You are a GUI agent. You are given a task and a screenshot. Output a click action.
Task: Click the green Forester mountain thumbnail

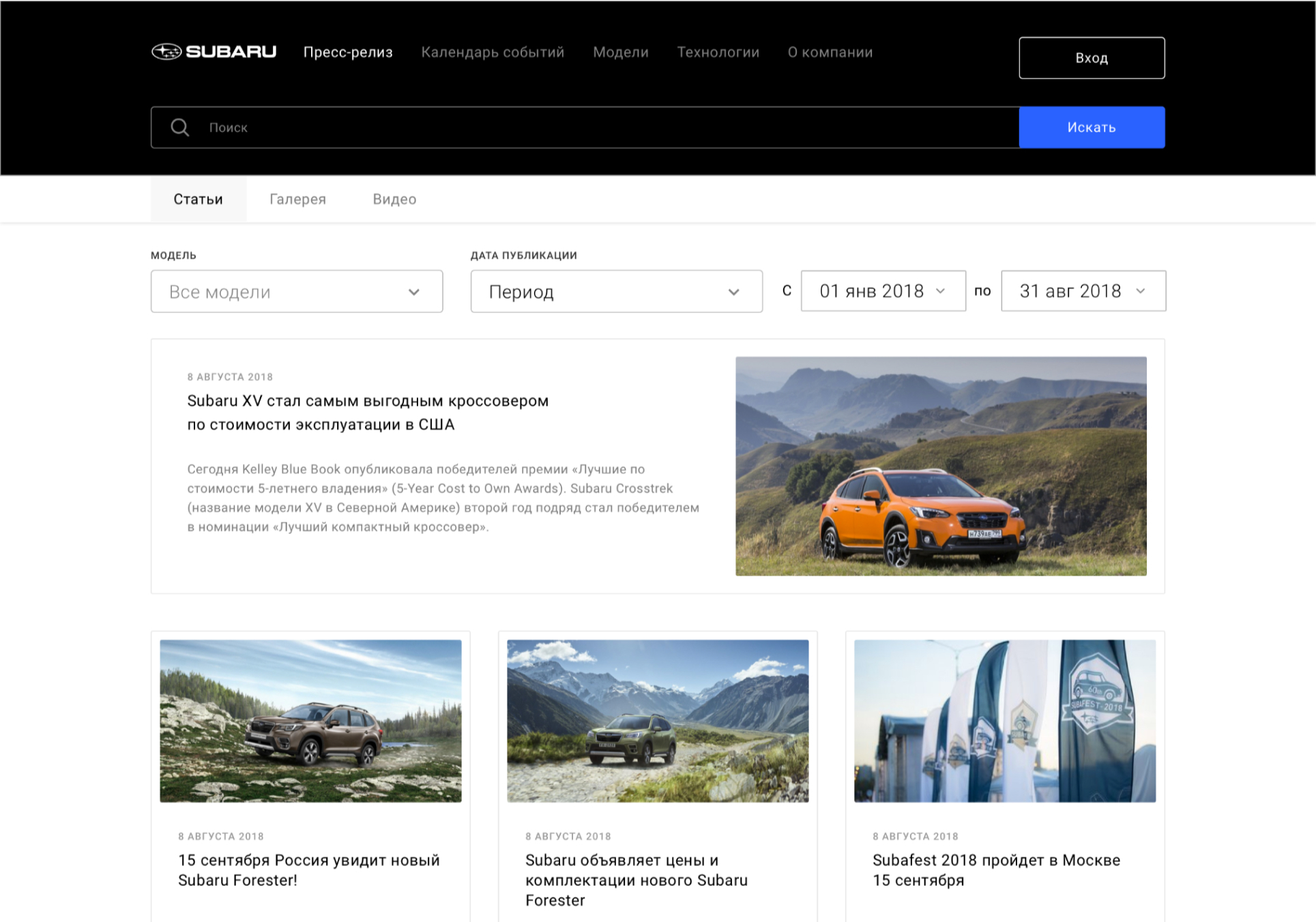point(658,721)
